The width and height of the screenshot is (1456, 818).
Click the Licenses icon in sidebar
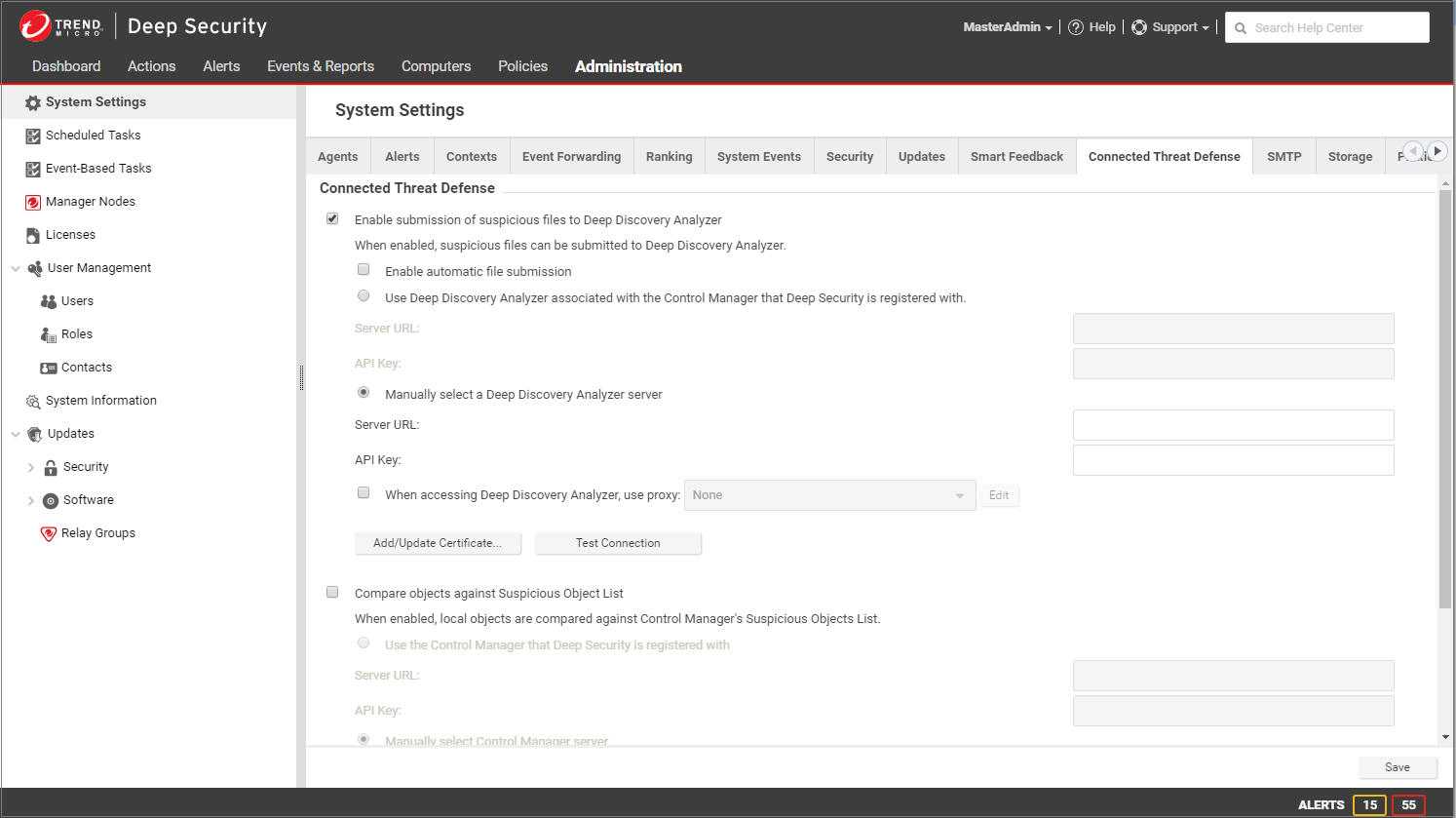click(33, 235)
